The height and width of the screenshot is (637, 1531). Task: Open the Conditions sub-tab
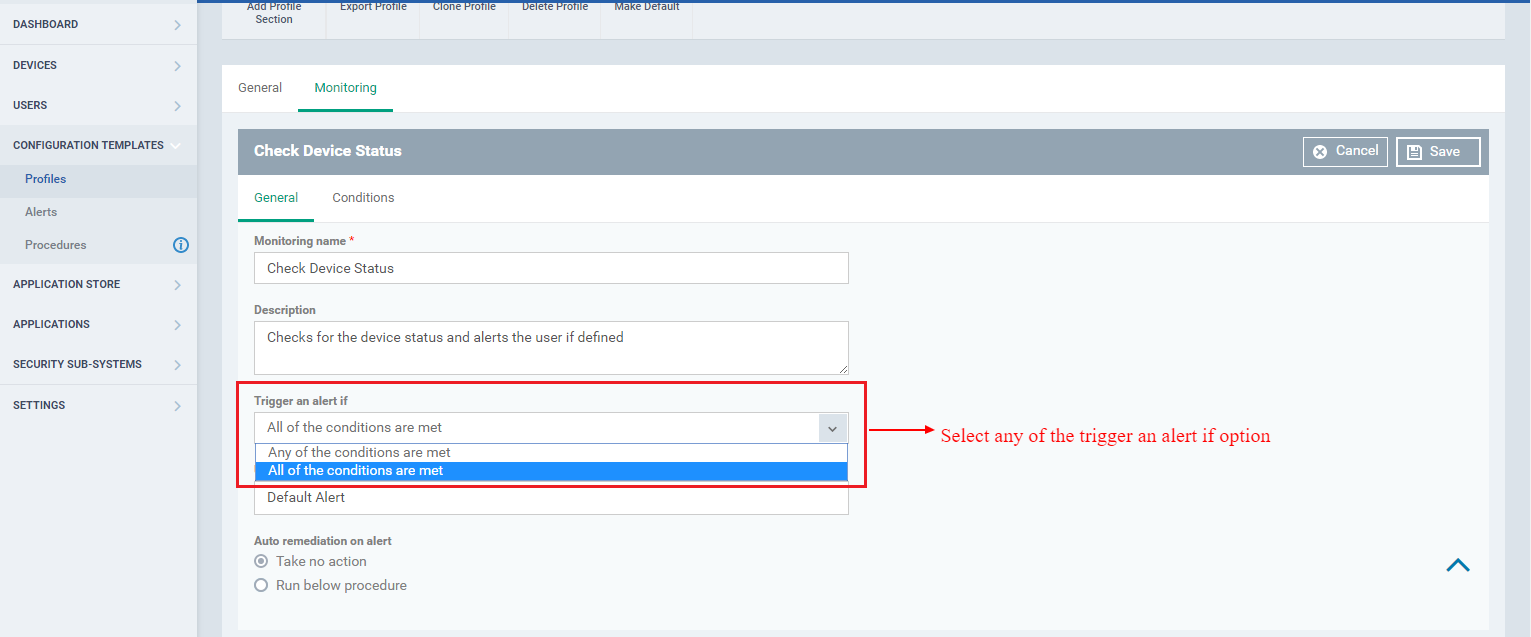[363, 198]
